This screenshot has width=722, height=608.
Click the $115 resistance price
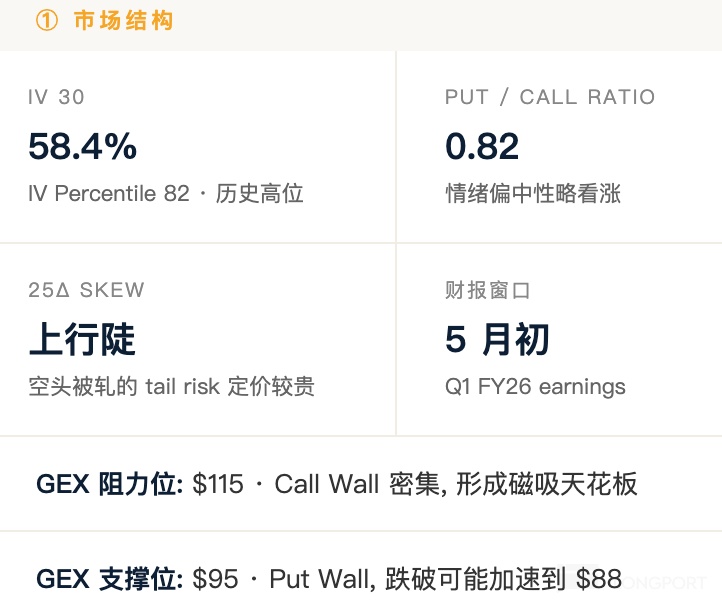click(x=218, y=484)
